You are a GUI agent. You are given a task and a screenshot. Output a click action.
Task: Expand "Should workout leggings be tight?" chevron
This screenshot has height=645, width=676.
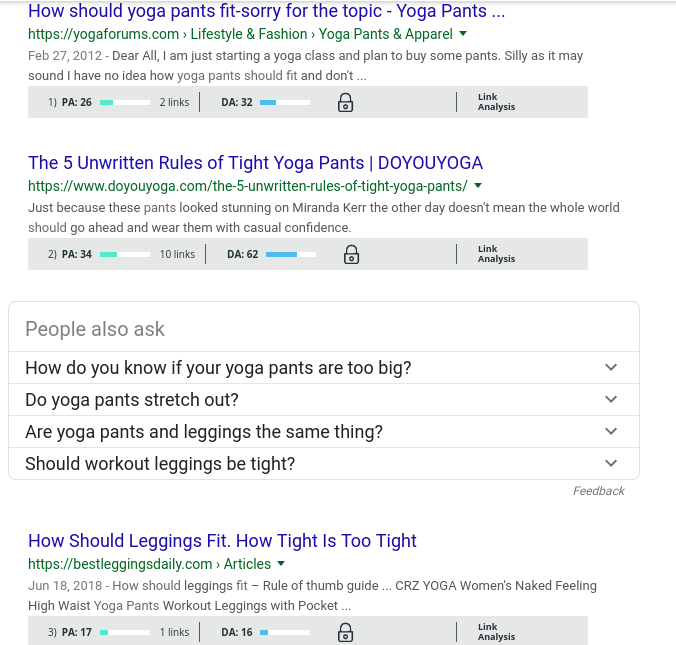(x=611, y=463)
